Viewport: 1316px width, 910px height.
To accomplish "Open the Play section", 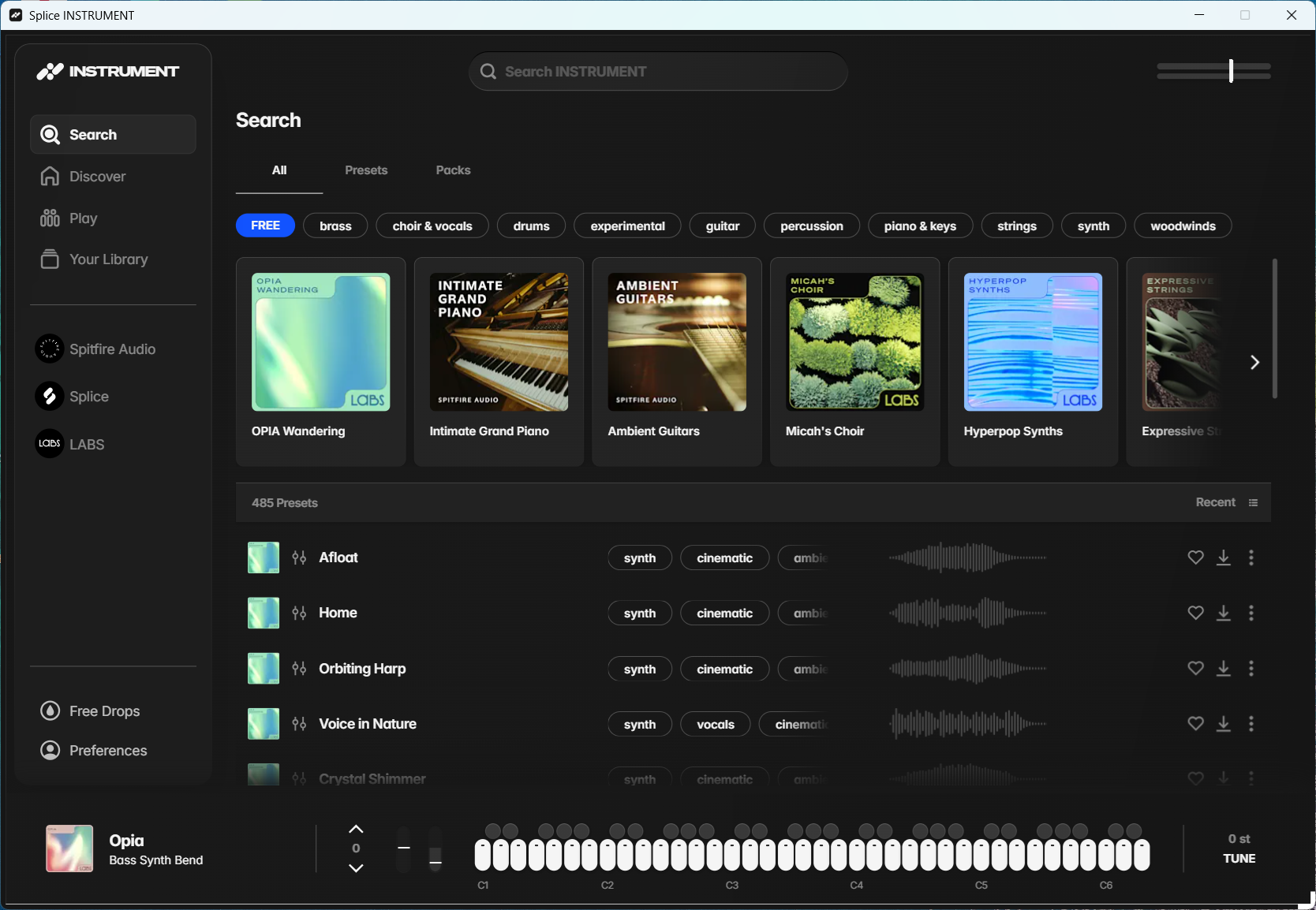I will tap(69, 218).
